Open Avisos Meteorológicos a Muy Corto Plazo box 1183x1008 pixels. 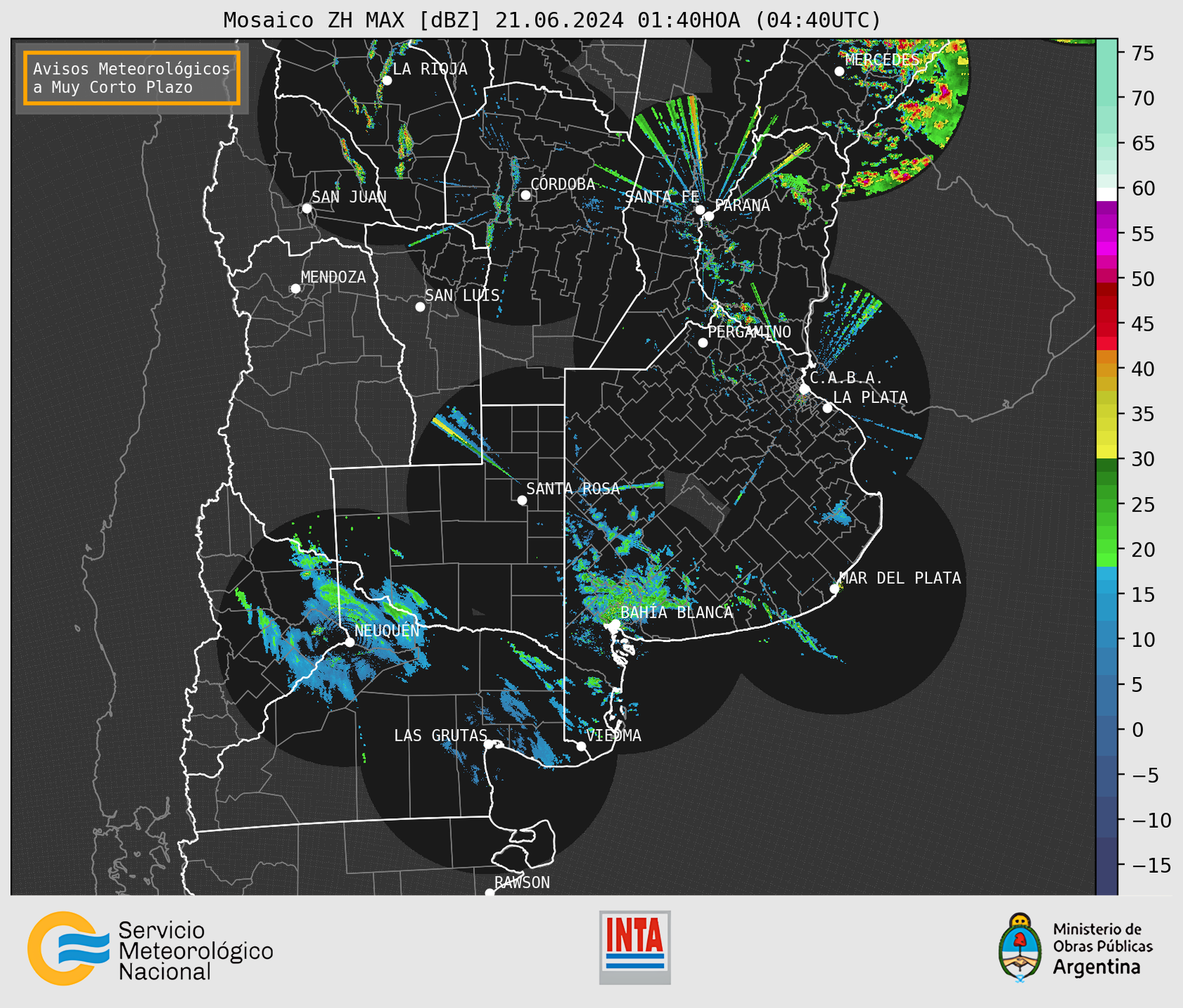132,78
